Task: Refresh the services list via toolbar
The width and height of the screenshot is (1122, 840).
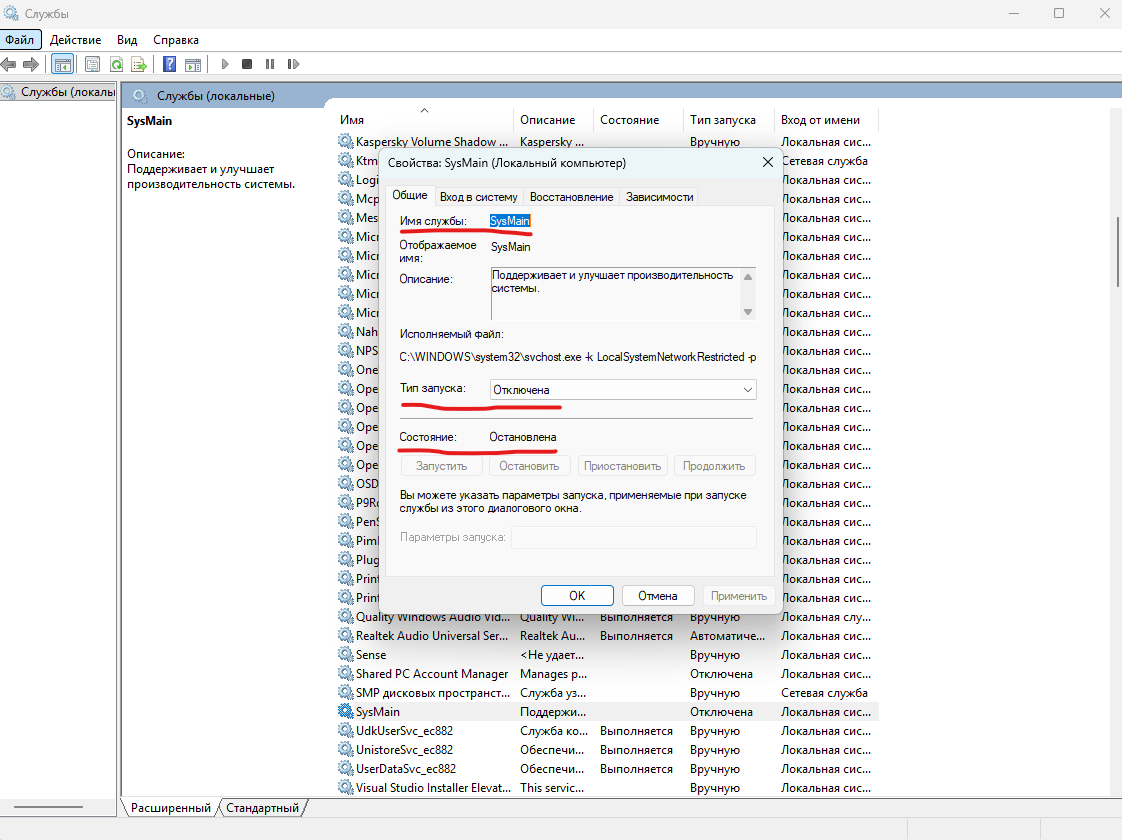Action: [x=116, y=64]
